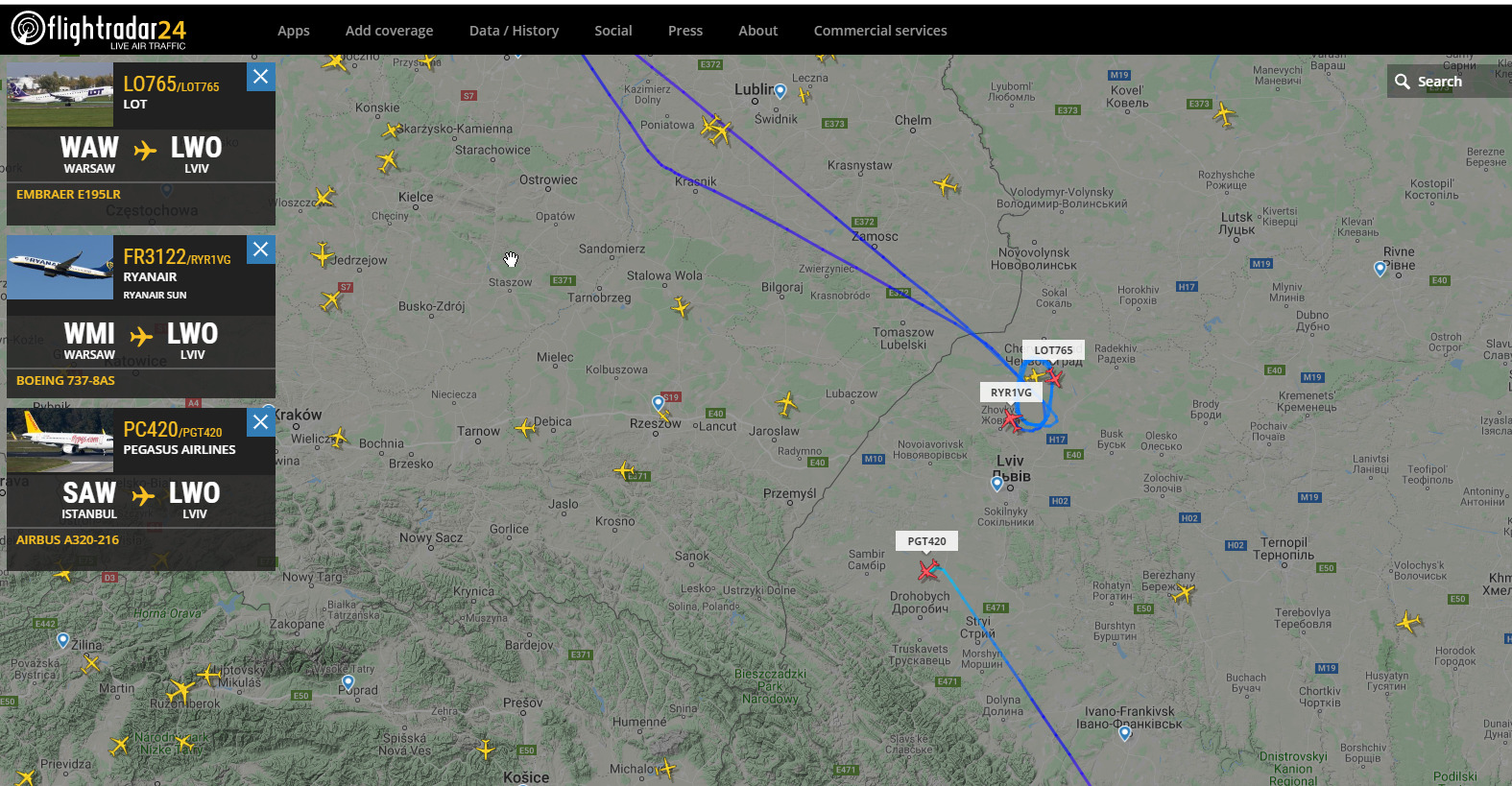Click the Lublin airport pin marker
Screen dimensions: 1512x786
tap(780, 91)
